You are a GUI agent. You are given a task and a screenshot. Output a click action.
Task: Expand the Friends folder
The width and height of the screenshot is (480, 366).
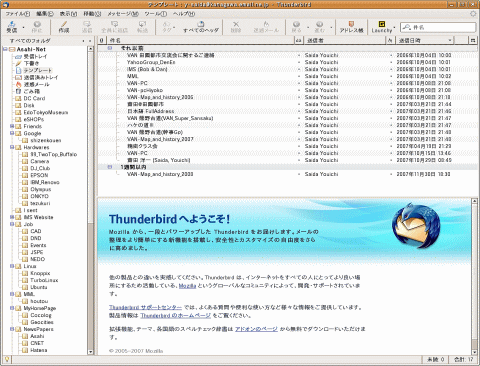coord(12,126)
